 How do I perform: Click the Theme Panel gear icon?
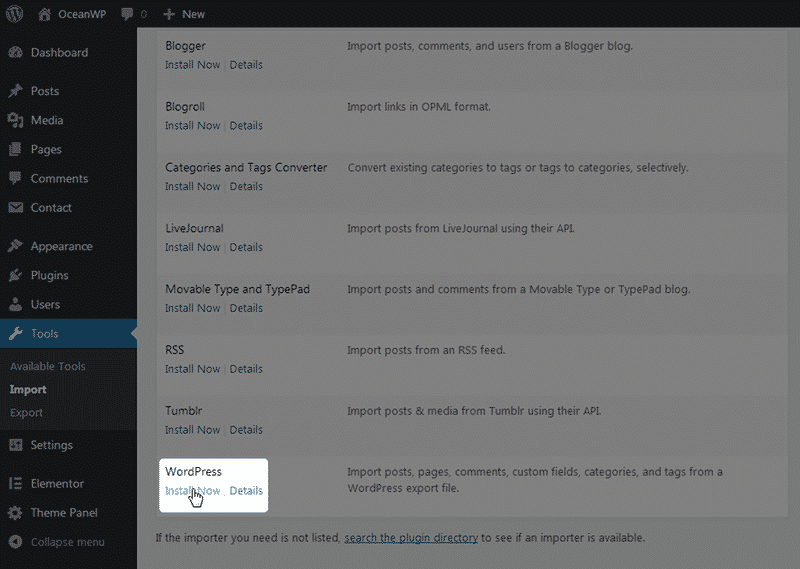click(15, 512)
